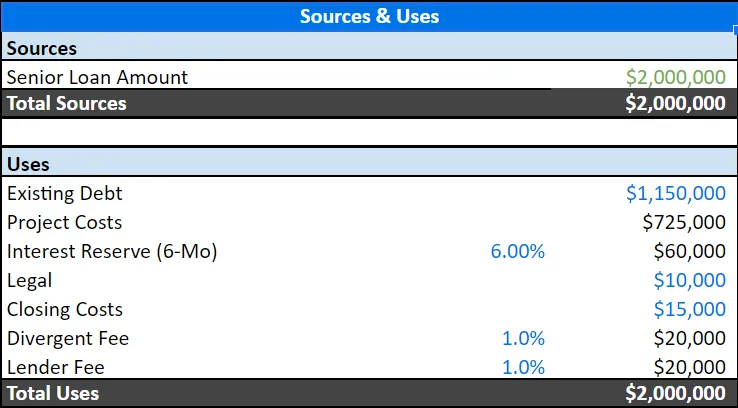Viewport: 738px width, 408px height.
Task: Click the $1,150,000 Existing Debt value
Action: click(675, 193)
